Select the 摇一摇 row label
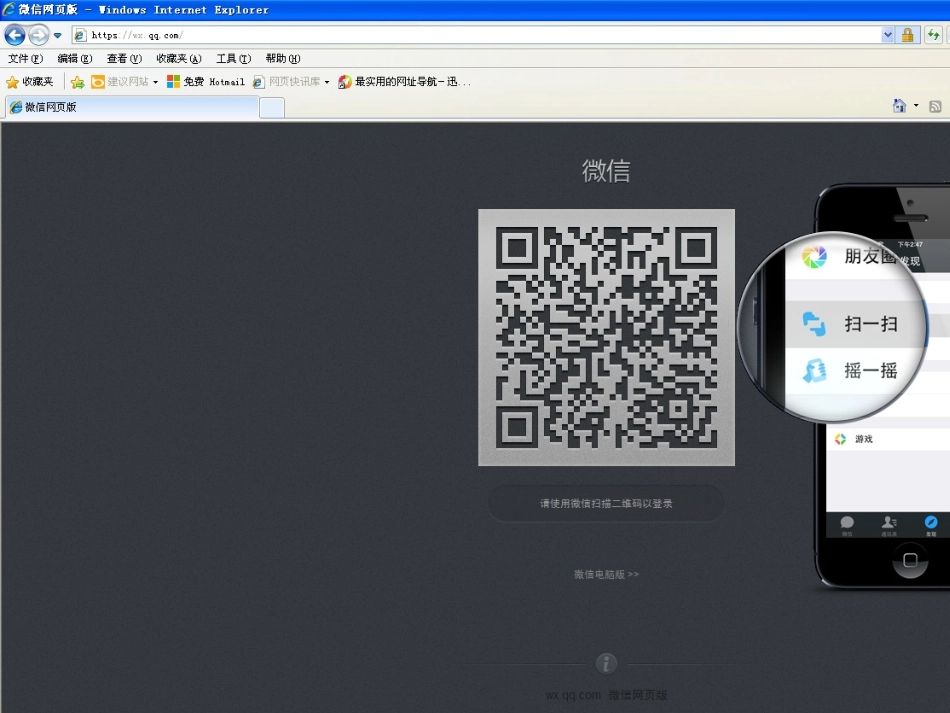950x713 pixels. pos(871,371)
